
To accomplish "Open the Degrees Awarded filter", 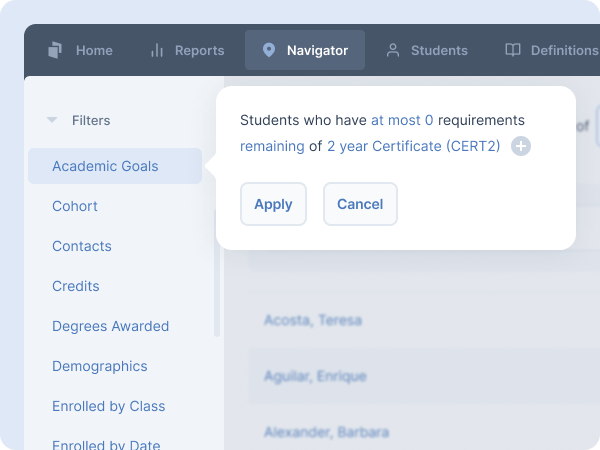I will click(x=110, y=326).
